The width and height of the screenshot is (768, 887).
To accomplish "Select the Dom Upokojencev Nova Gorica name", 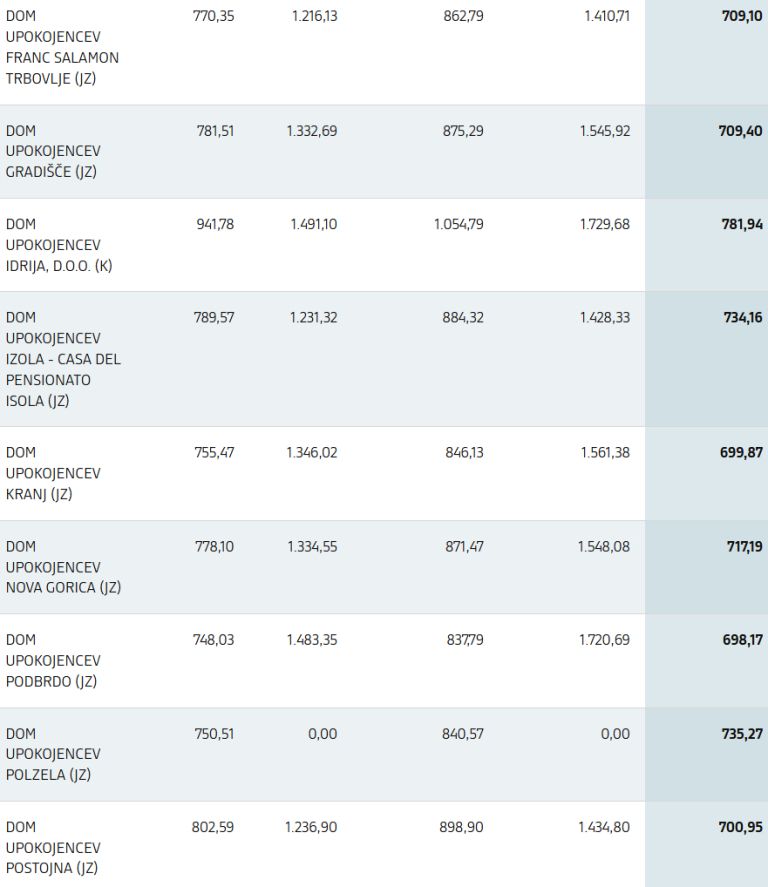I will 63,567.
